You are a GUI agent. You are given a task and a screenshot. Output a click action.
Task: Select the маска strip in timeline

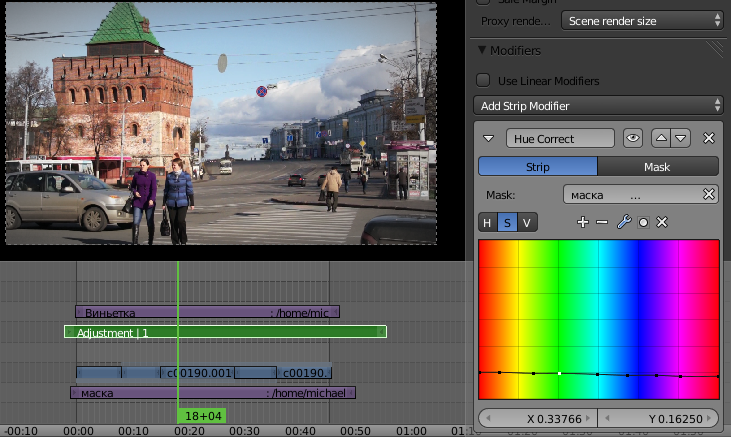click(213, 393)
